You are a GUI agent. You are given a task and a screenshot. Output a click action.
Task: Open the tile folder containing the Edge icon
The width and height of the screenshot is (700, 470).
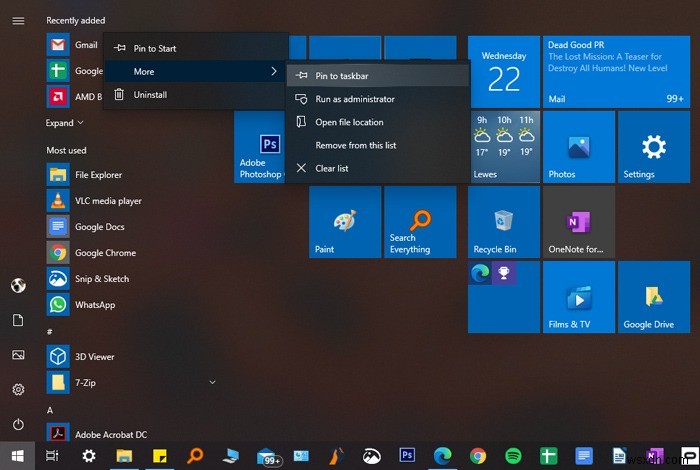pyautogui.click(x=504, y=297)
